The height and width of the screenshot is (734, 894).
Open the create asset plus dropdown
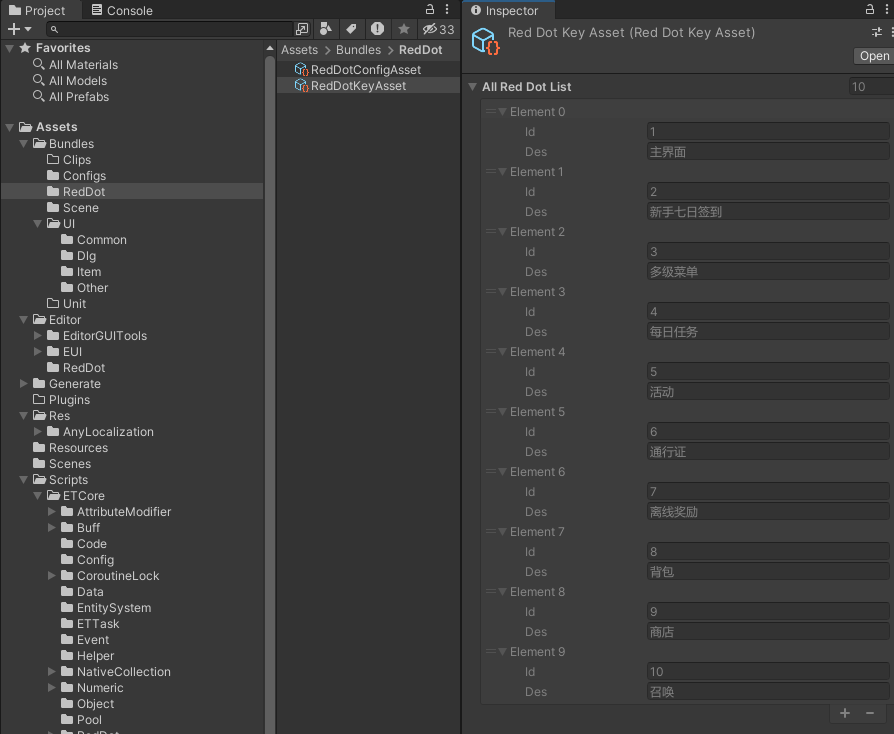(x=20, y=29)
